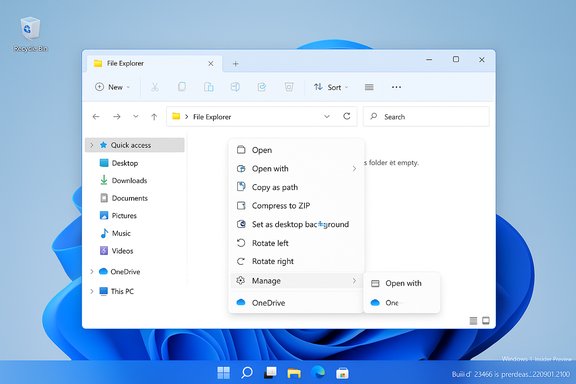Open recent locations chevron
Viewport: 576px width, 384px height.
coord(136,116)
